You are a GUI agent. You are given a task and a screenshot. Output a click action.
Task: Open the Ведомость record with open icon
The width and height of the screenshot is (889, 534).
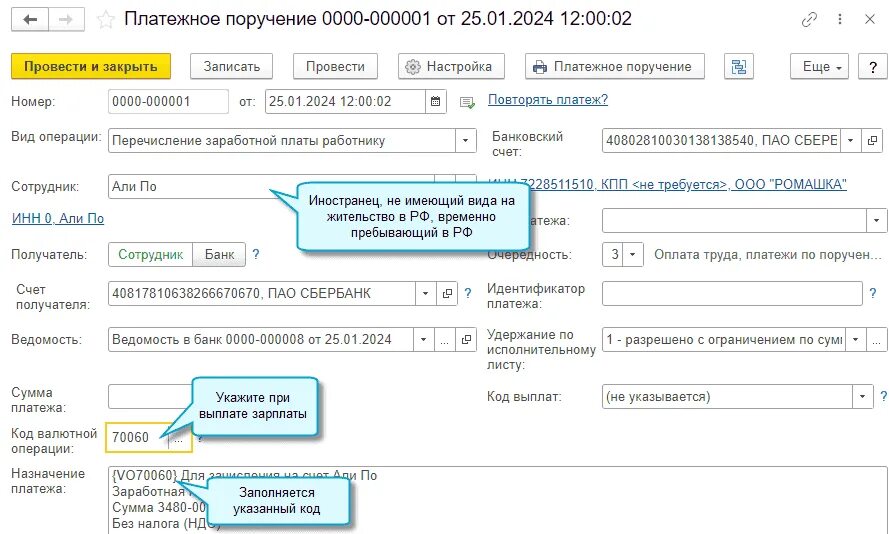(x=466, y=340)
